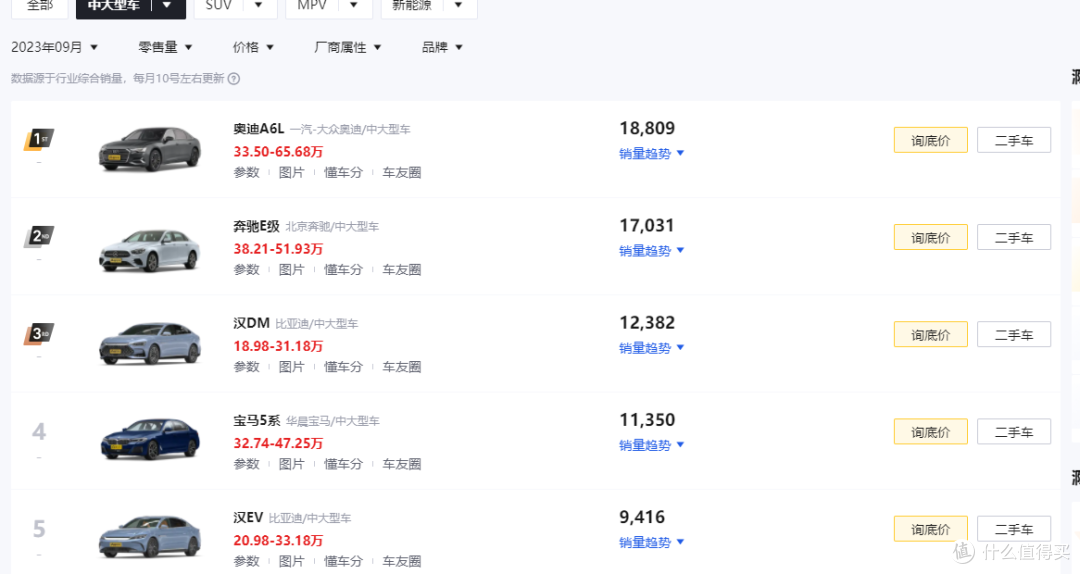Click price 33.50-65.68万 of 奥迪A6L
1080x574 pixels.
(278, 152)
